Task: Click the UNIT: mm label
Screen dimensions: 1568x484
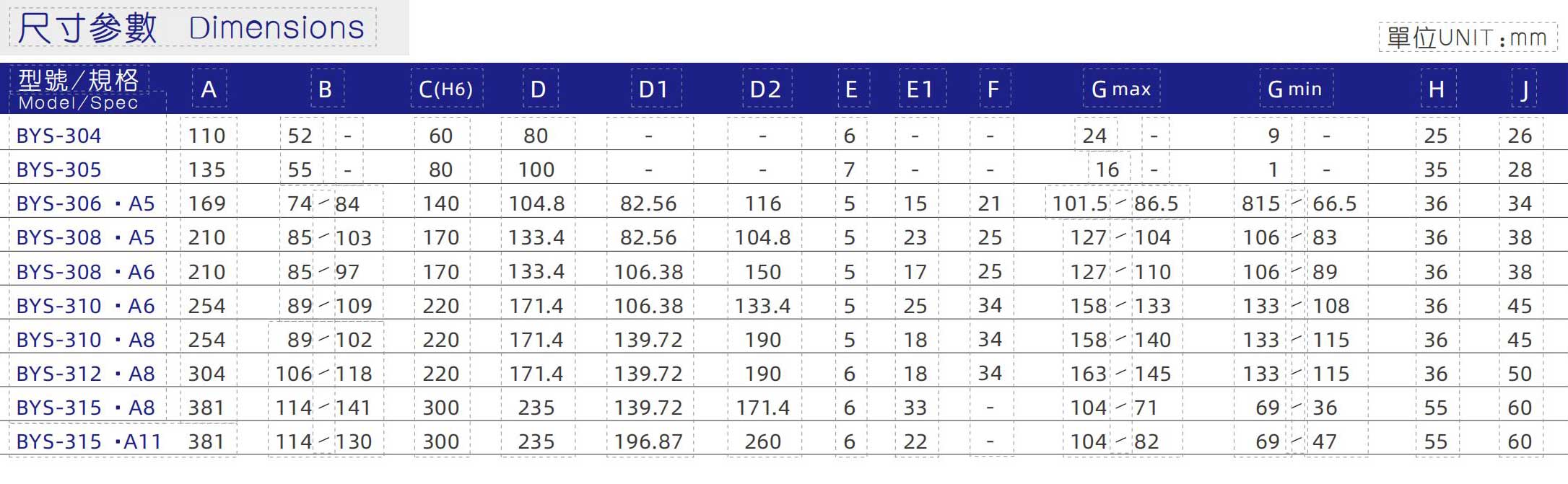Action: 1467,38
